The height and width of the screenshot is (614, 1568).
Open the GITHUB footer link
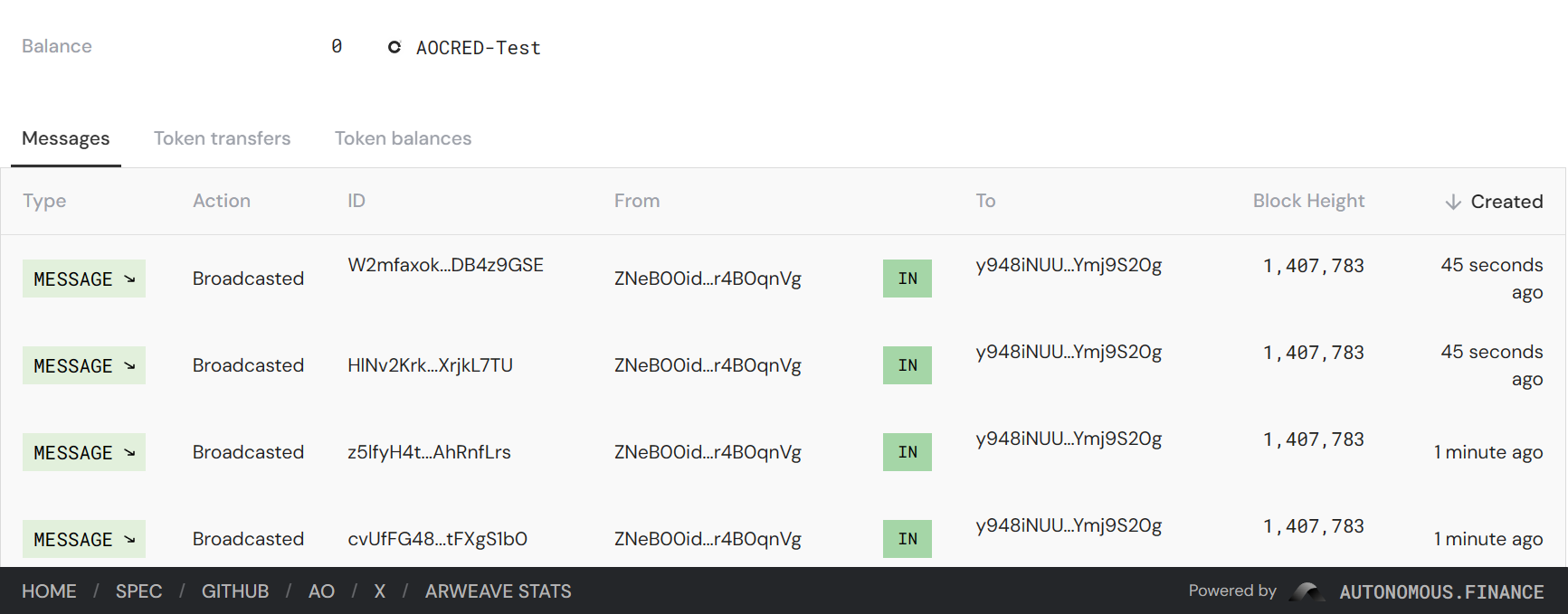[x=235, y=591]
